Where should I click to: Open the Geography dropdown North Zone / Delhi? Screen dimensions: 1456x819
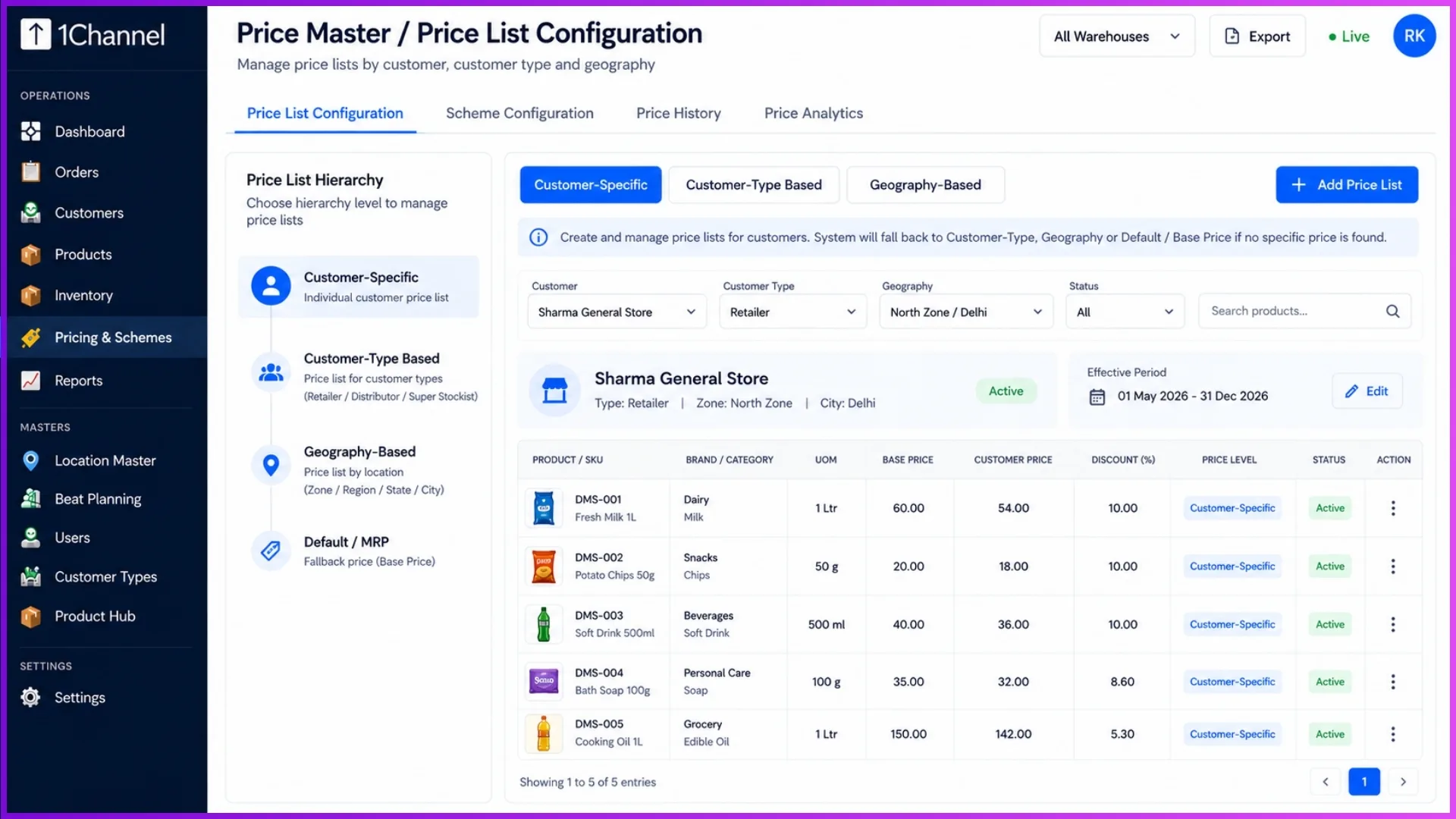[966, 312]
